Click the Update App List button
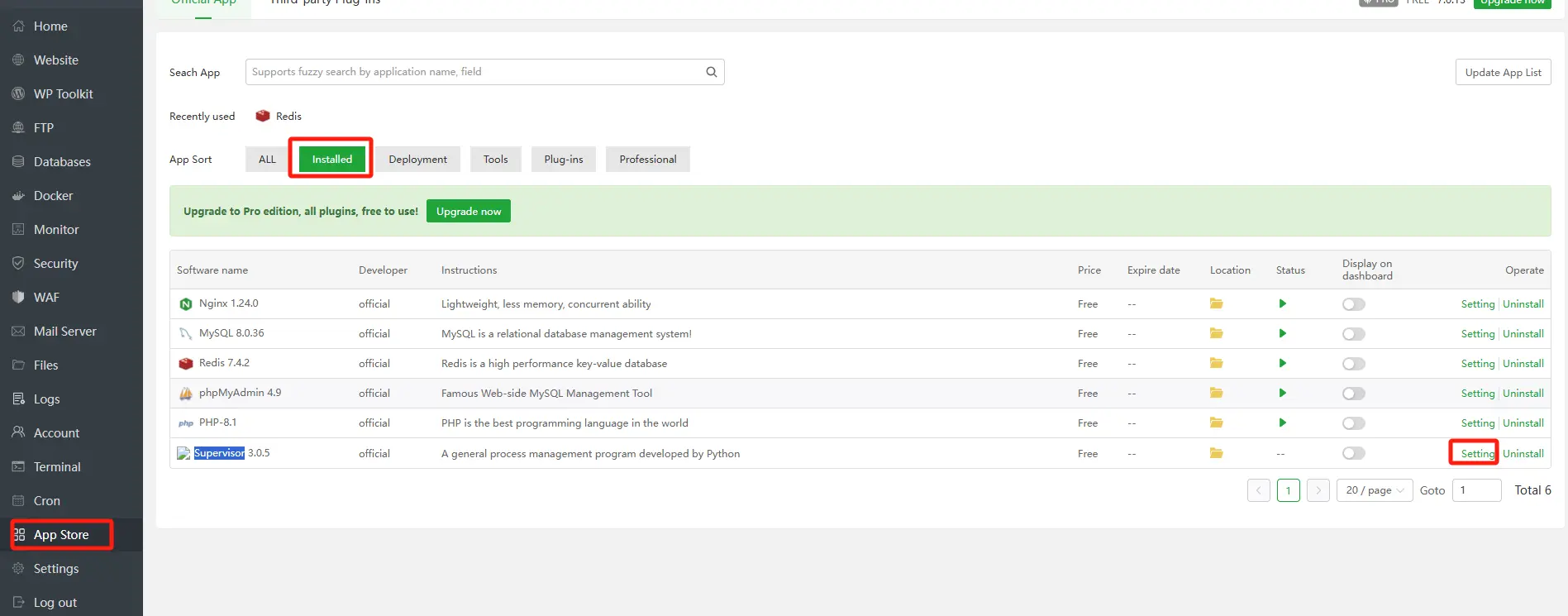The height and width of the screenshot is (616, 1568). (x=1503, y=72)
